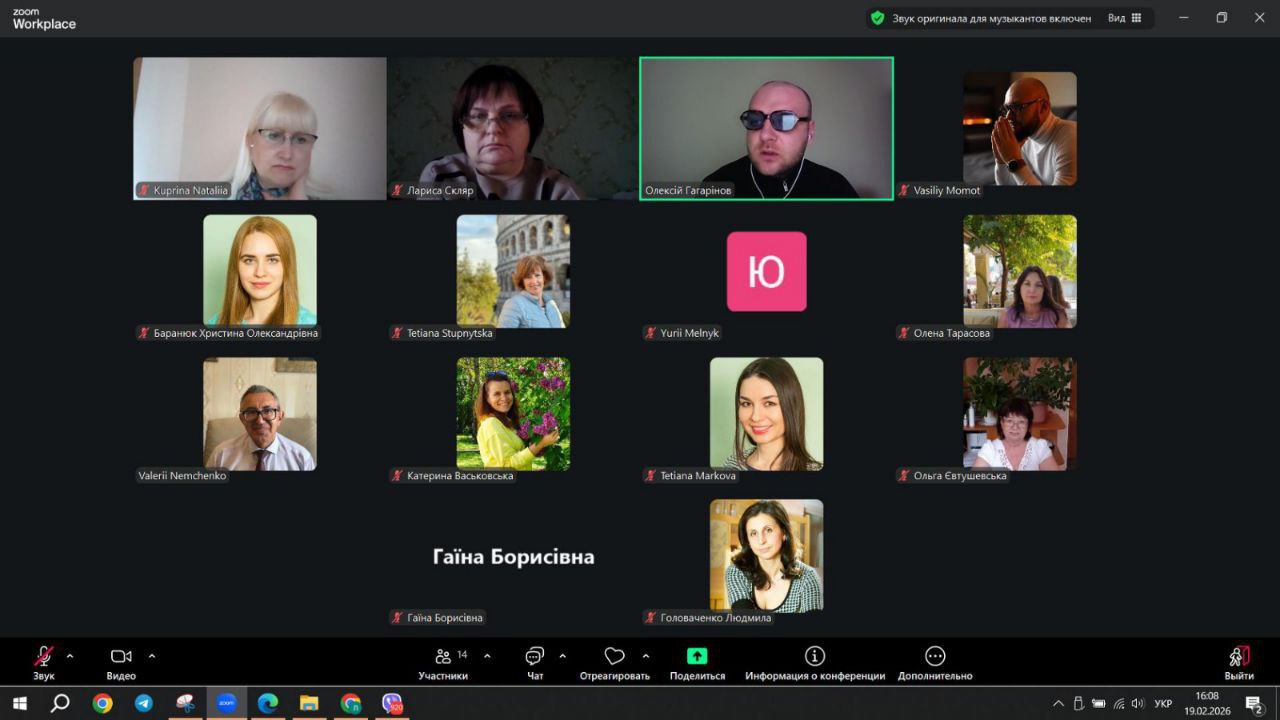This screenshot has height=720, width=1280.
Task: Expand the arrow next to Чат
Action: click(562, 656)
